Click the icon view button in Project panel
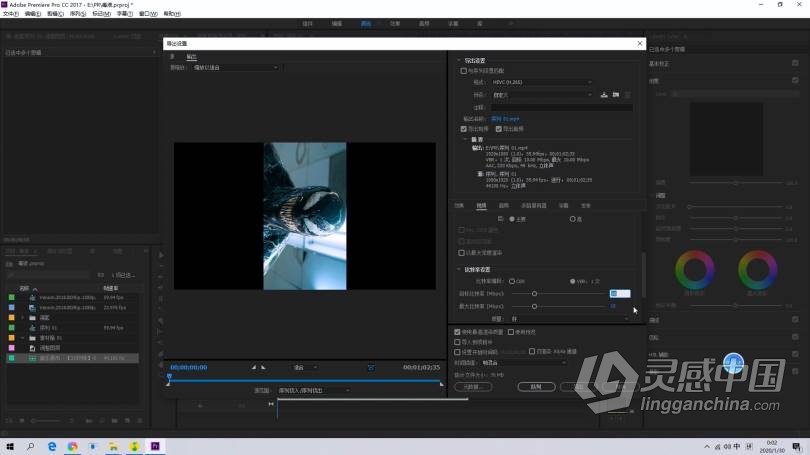This screenshot has width=810, height=455. point(22,421)
